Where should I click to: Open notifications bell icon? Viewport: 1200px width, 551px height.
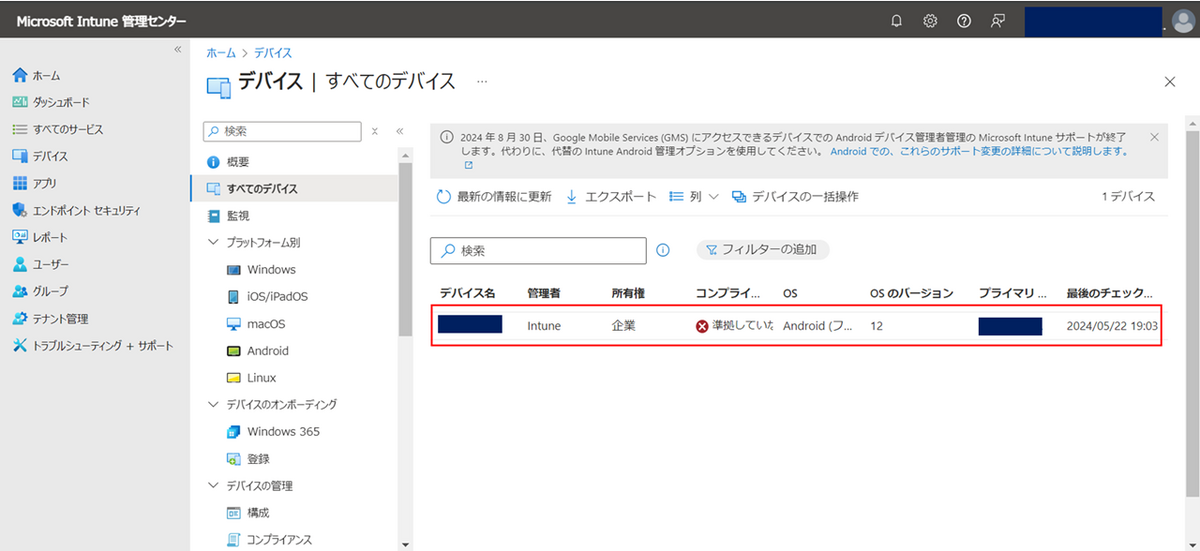[896, 21]
